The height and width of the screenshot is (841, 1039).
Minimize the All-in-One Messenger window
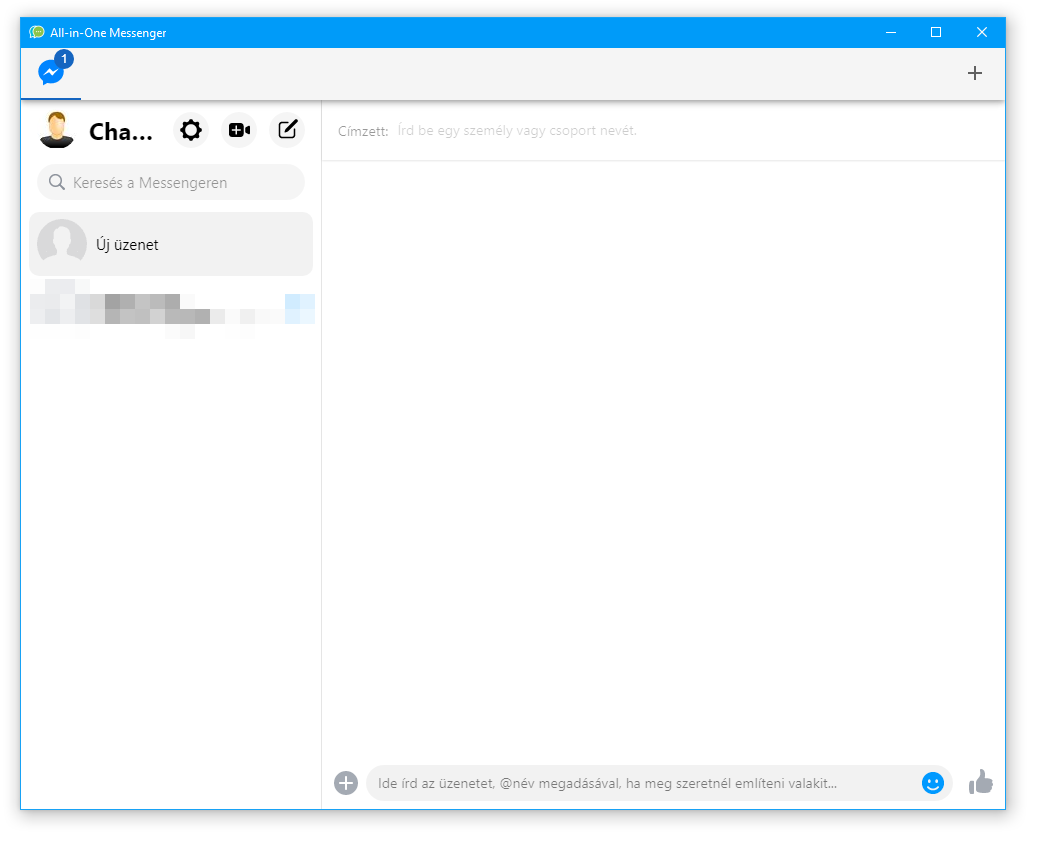click(x=890, y=33)
